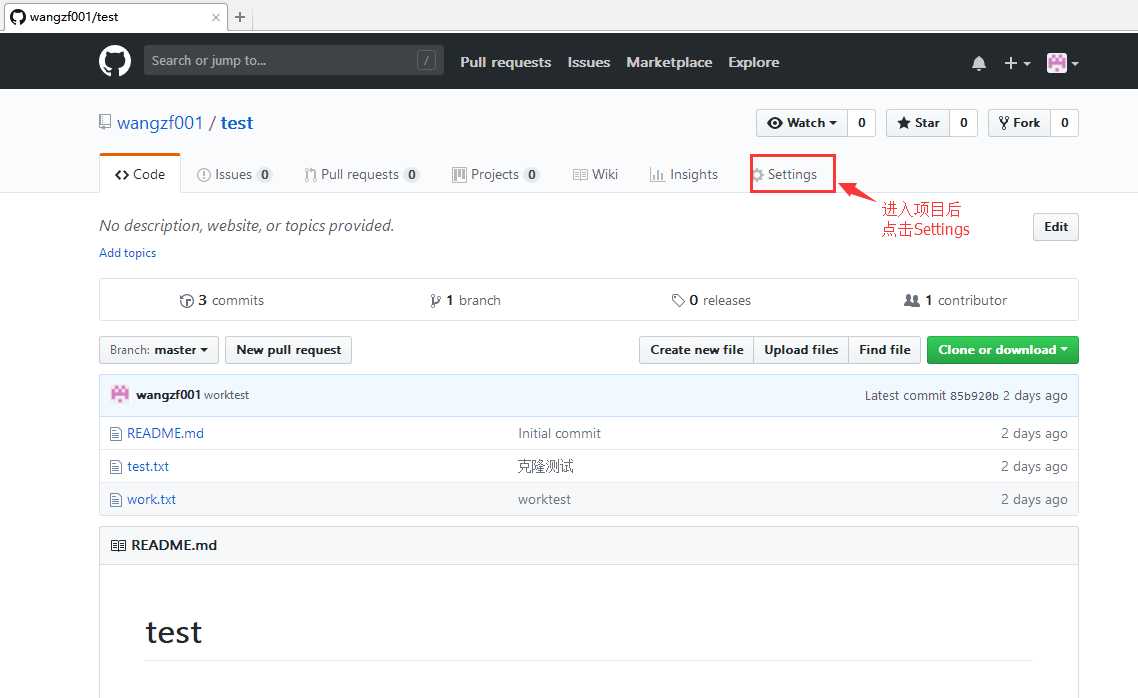Open the fork count
Screen dimensions: 1138x698
pyautogui.click(x=1065, y=123)
